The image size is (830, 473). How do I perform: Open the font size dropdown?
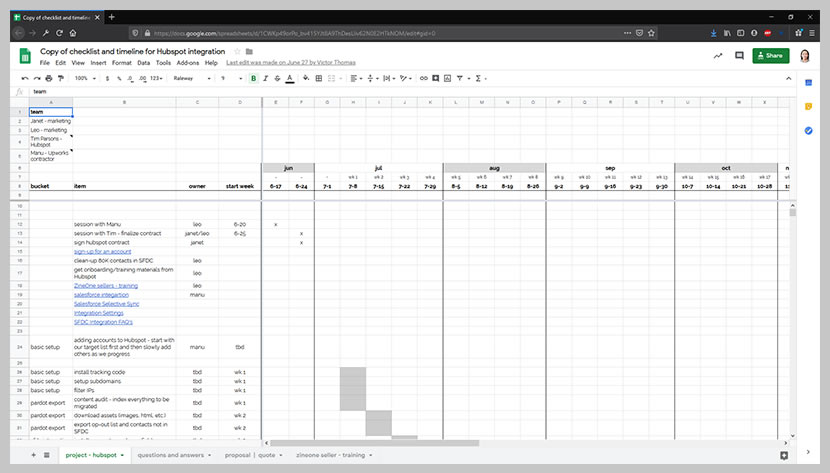[x=231, y=78]
